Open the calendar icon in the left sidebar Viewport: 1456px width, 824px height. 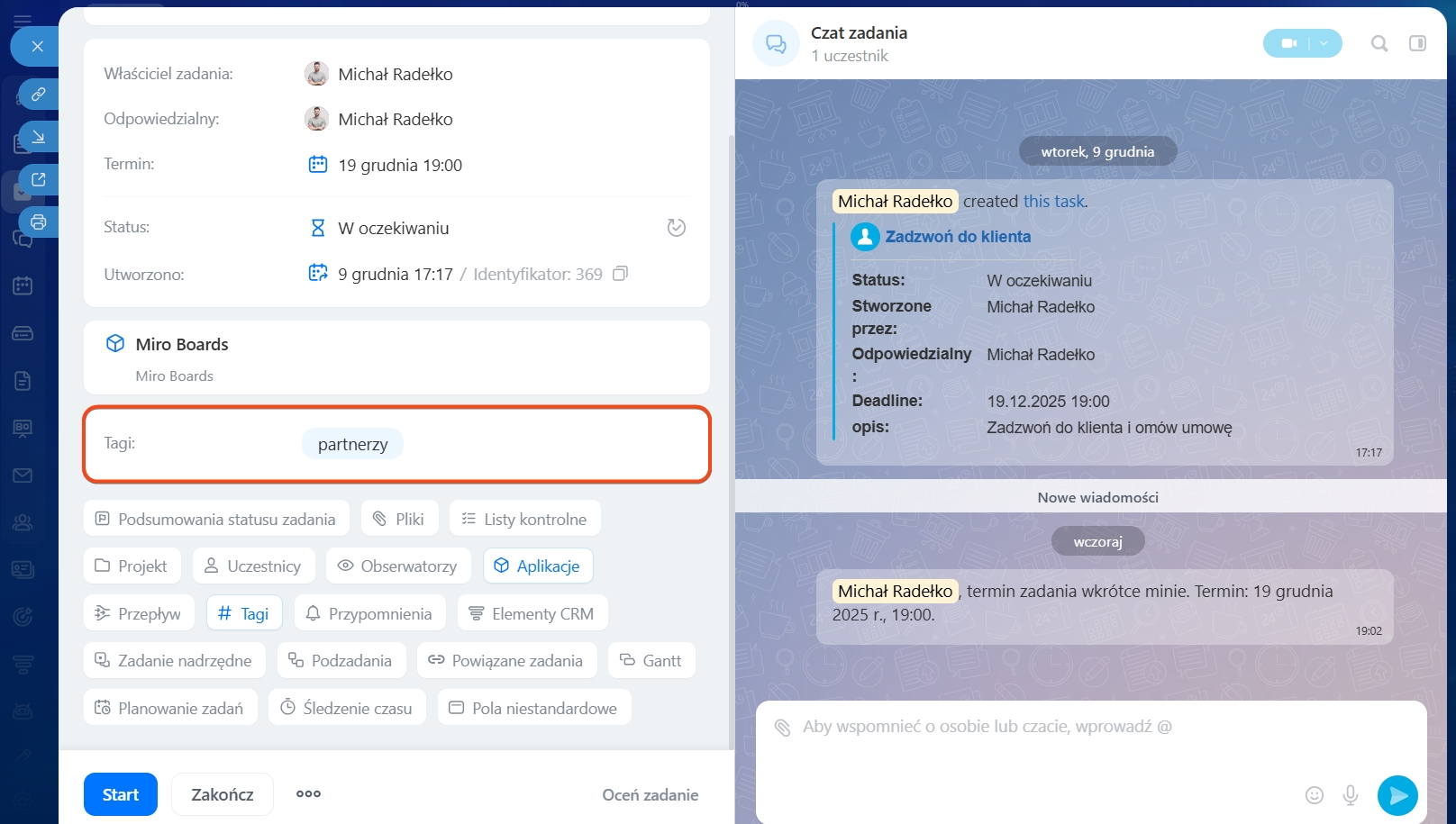pyautogui.click(x=23, y=286)
